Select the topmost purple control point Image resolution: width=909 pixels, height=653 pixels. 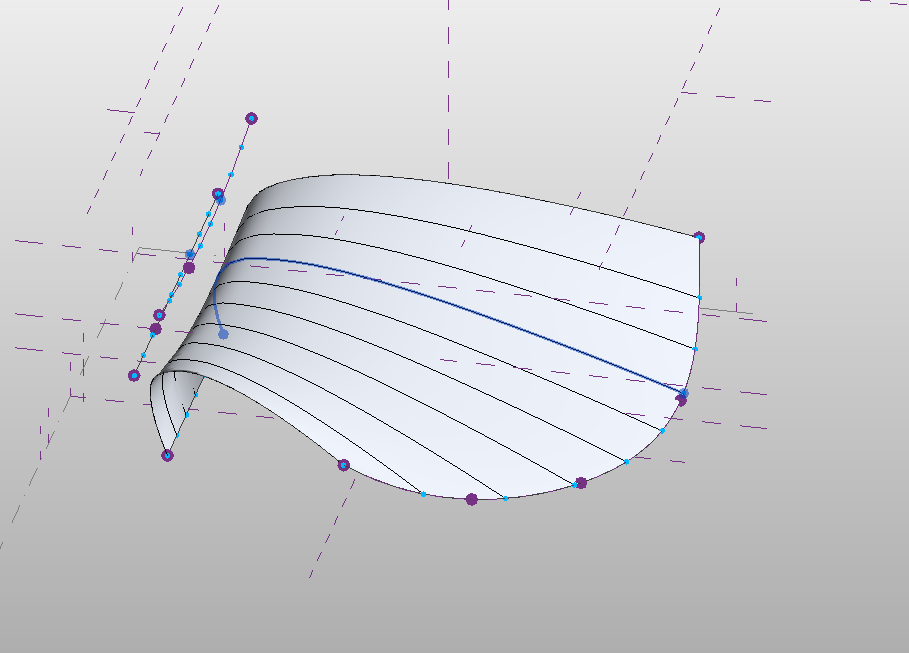coord(251,118)
